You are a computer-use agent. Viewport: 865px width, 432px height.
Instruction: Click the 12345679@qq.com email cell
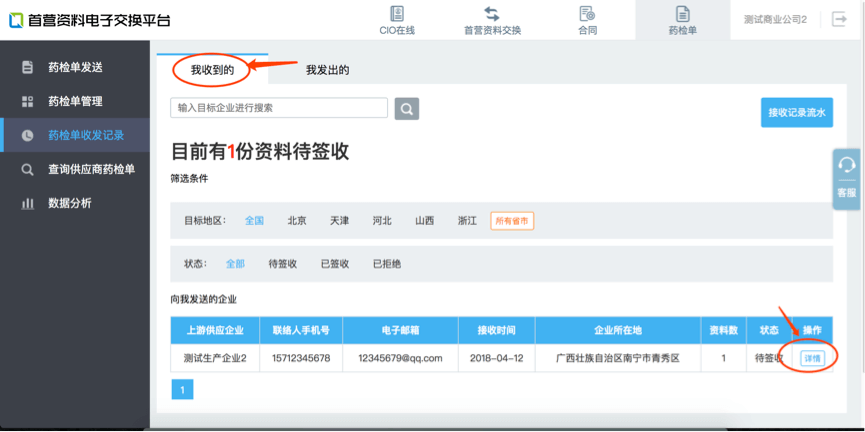tap(401, 358)
